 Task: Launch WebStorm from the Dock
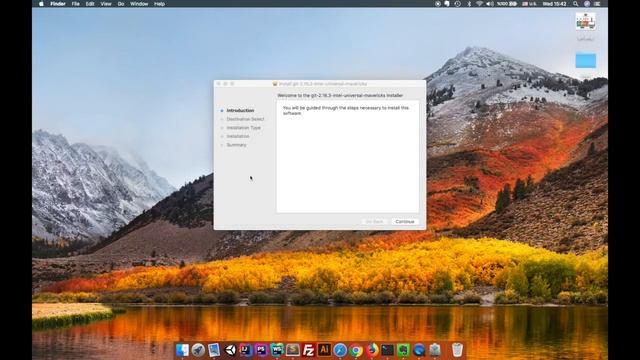pyautogui.click(x=277, y=350)
